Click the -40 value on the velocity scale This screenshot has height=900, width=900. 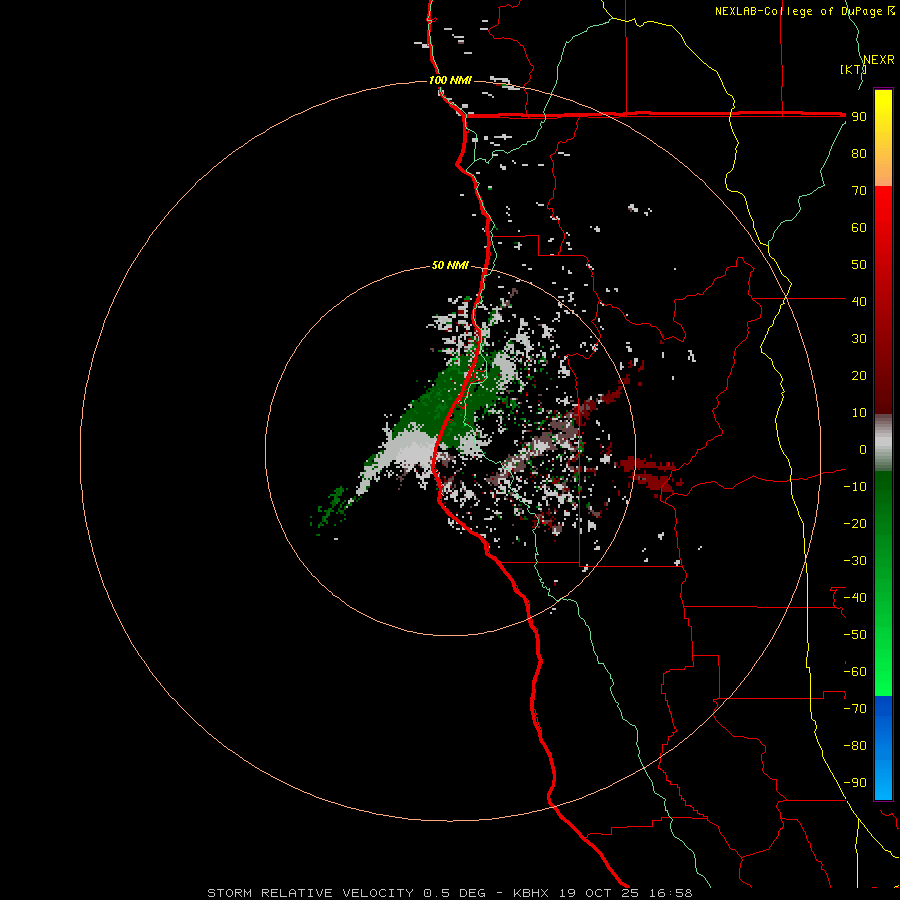pyautogui.click(x=855, y=598)
